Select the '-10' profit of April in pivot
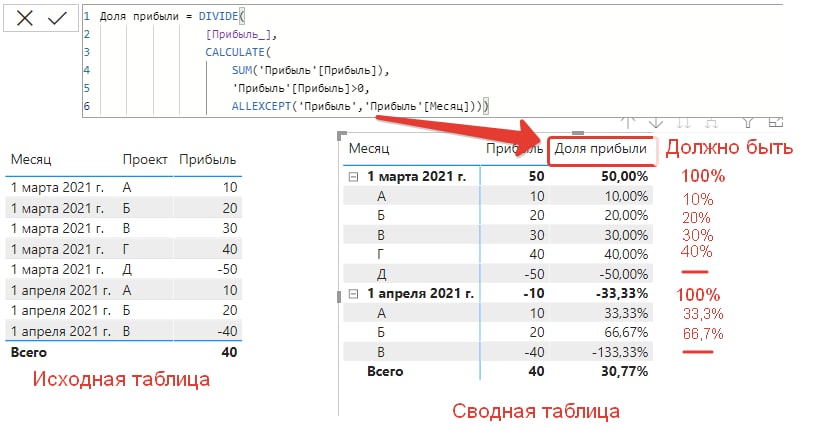823x436 pixels. click(534, 293)
